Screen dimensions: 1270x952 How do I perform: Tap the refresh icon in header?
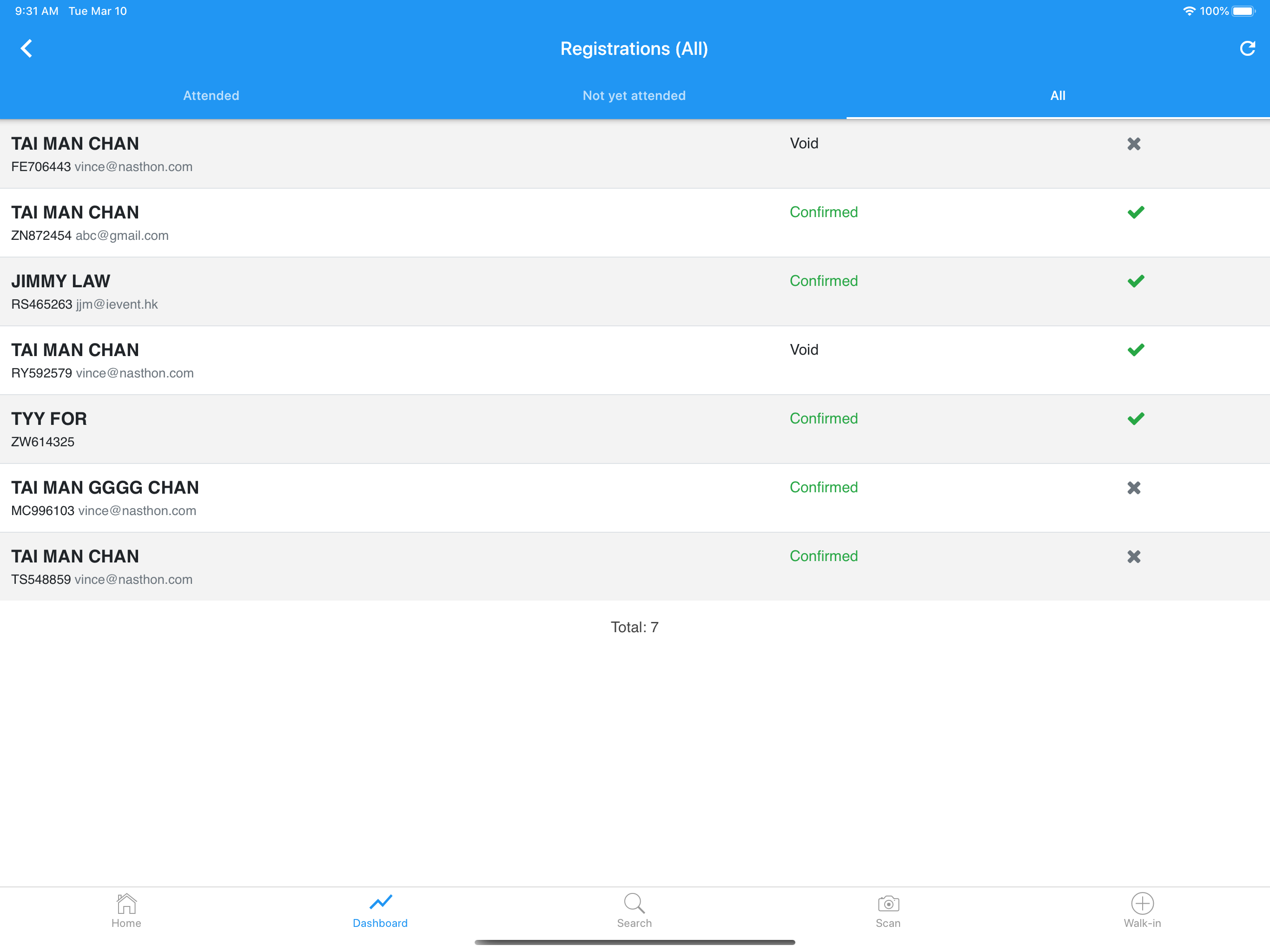pos(1247,48)
